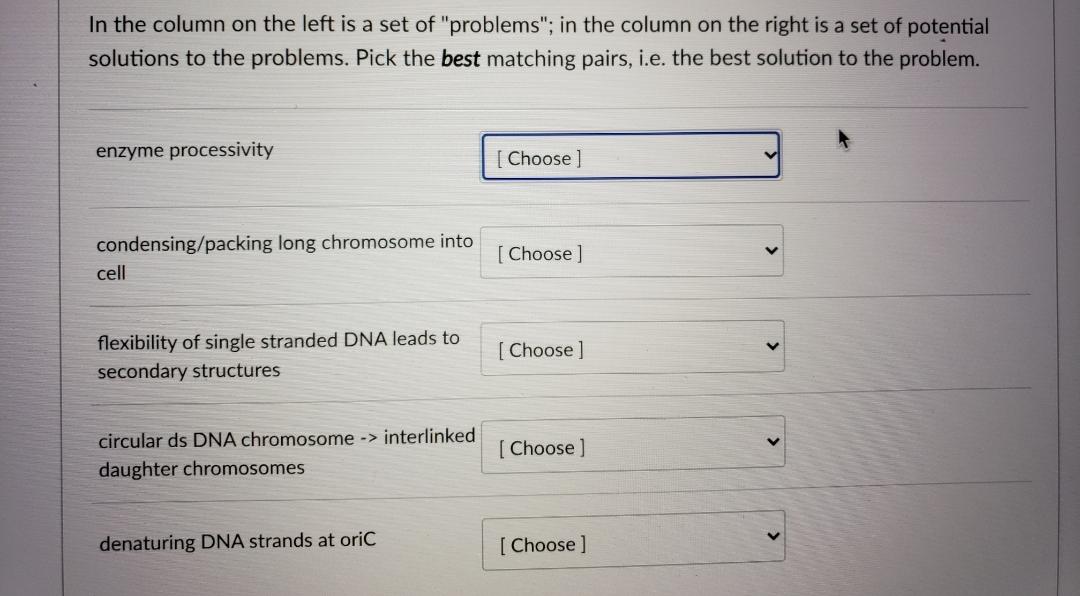Click the chevron on the secondary structures dropdown
The image size is (1080, 596).
tap(771, 346)
